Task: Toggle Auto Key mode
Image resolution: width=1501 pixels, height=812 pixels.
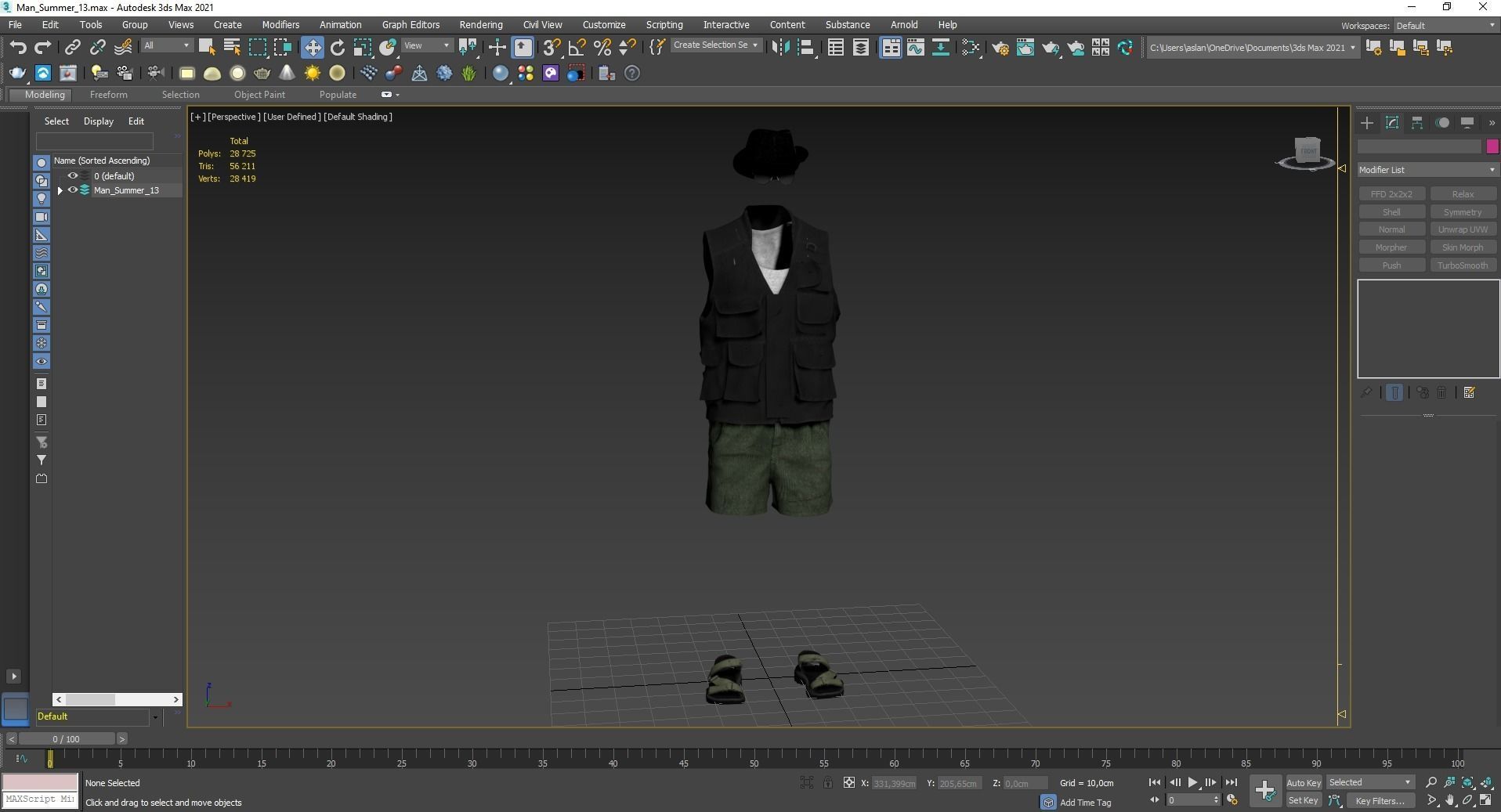Action: [x=1304, y=782]
